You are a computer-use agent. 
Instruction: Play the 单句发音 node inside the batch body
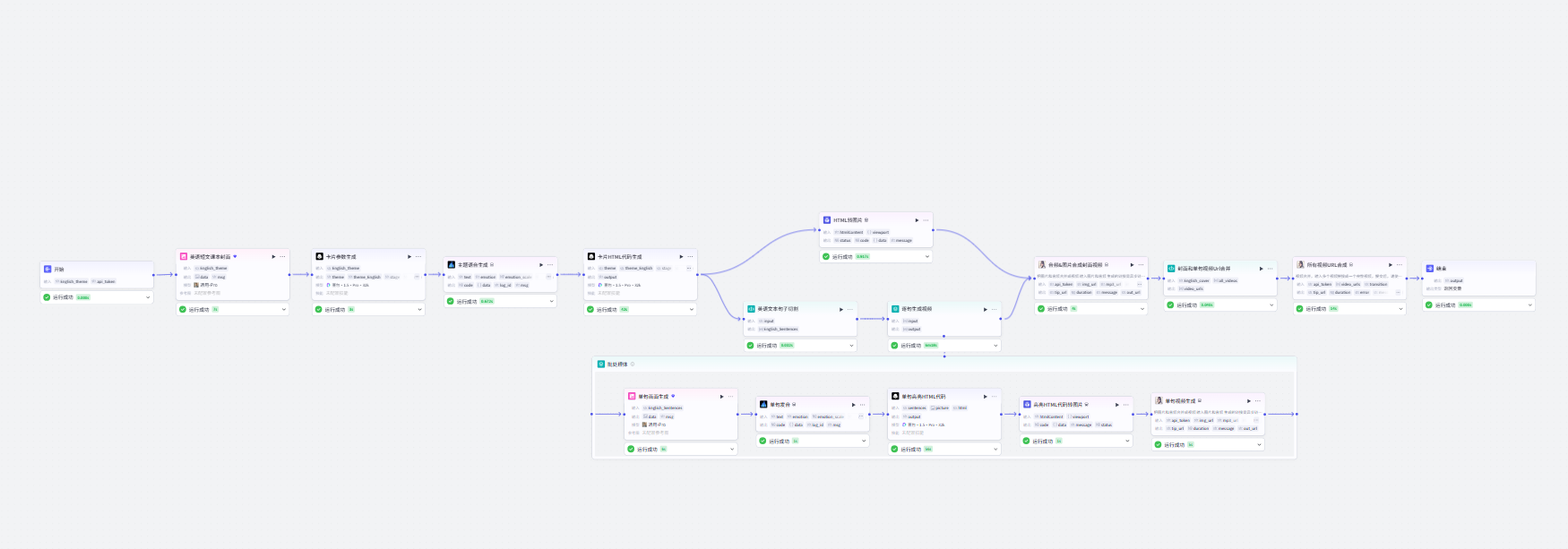tap(853, 405)
